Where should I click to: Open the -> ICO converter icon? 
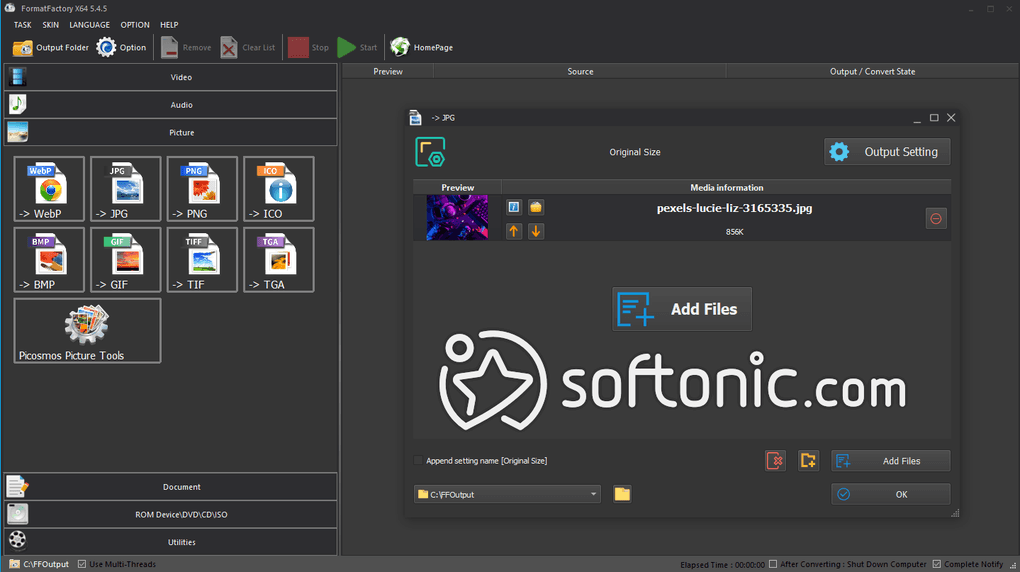279,189
